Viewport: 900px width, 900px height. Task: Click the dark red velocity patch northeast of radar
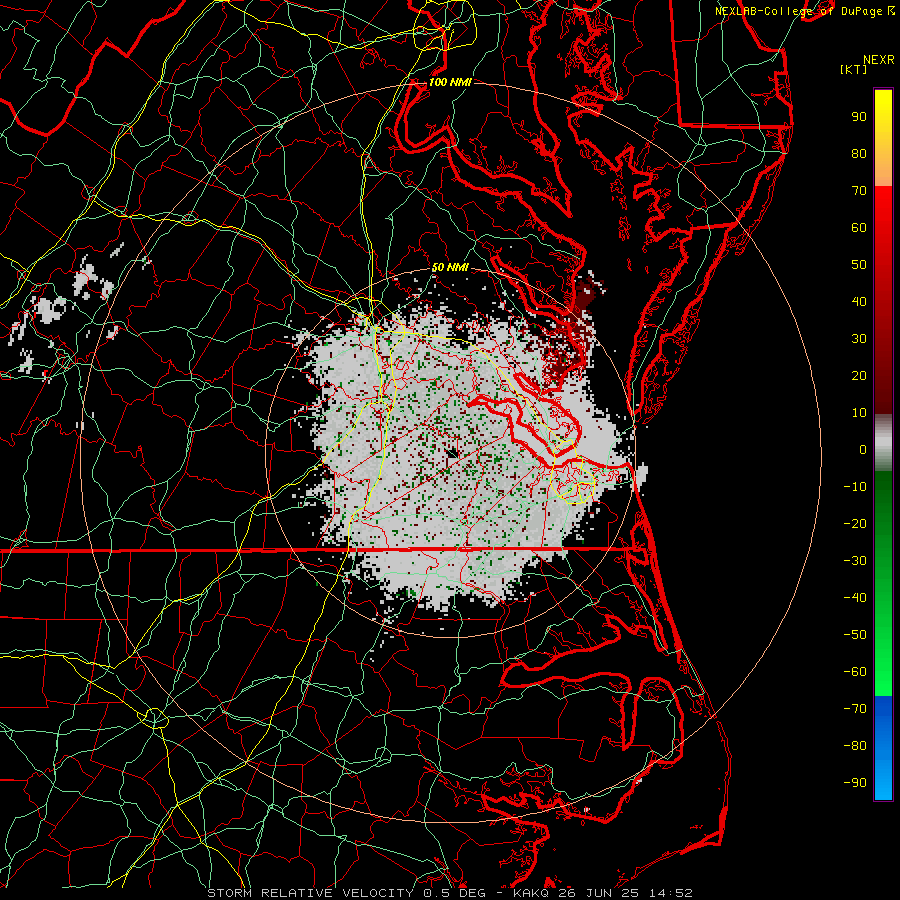(x=585, y=296)
